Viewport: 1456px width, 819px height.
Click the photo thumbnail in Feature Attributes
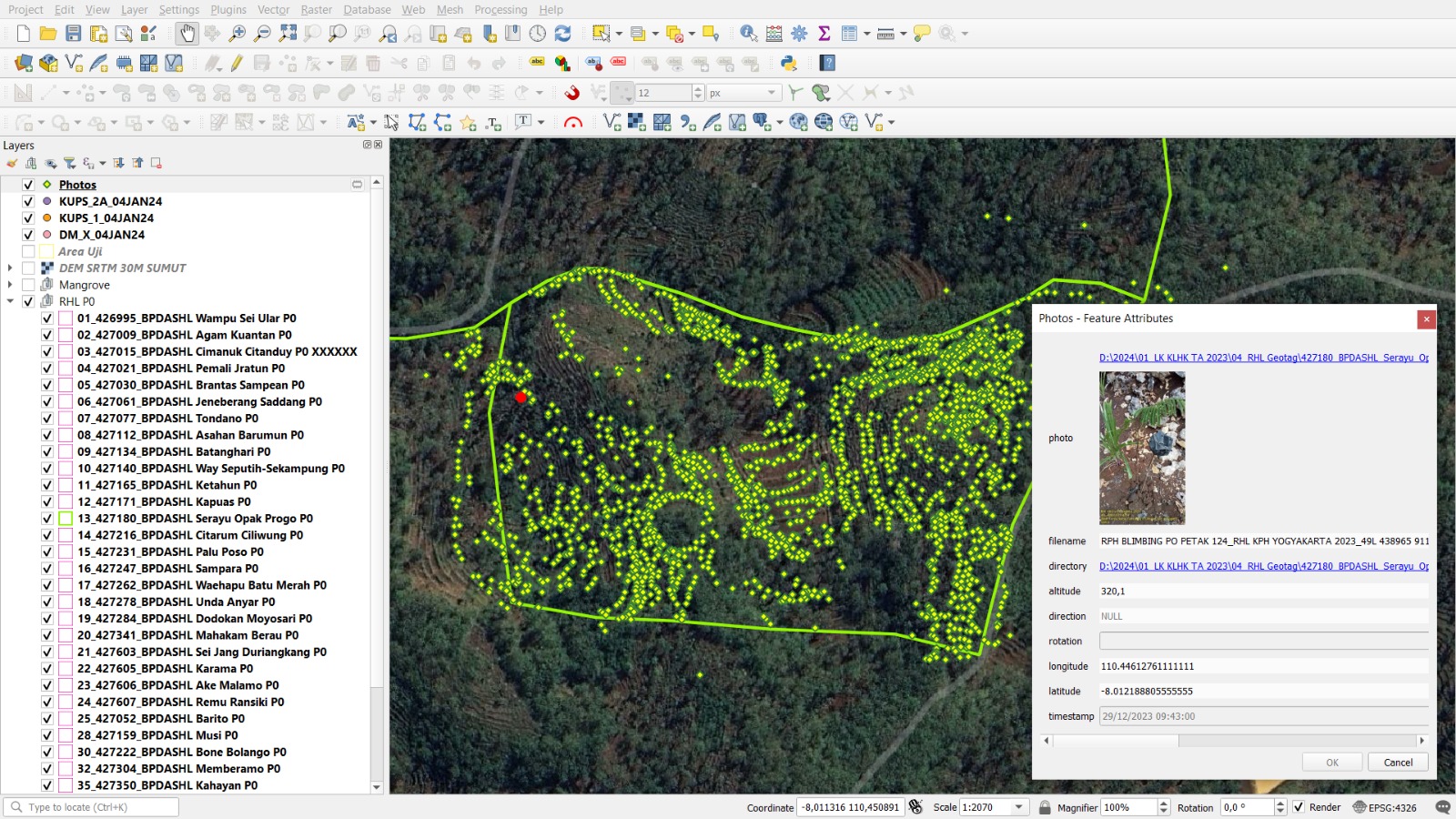coord(1142,448)
